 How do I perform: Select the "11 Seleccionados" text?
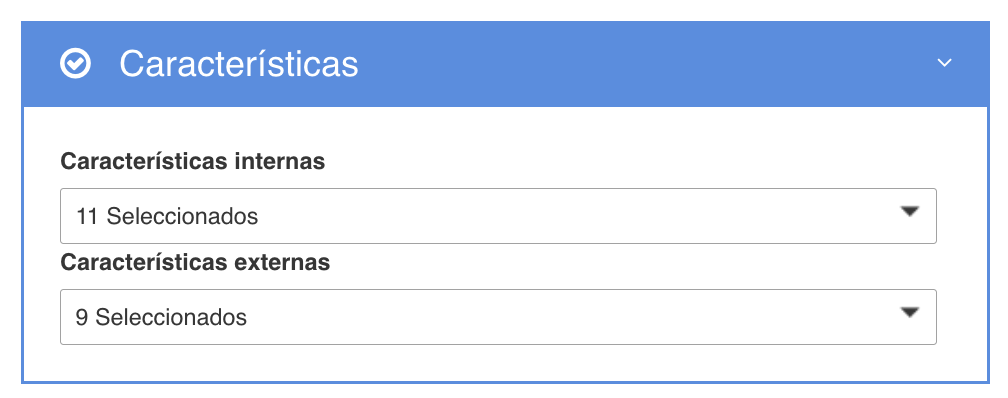(167, 217)
